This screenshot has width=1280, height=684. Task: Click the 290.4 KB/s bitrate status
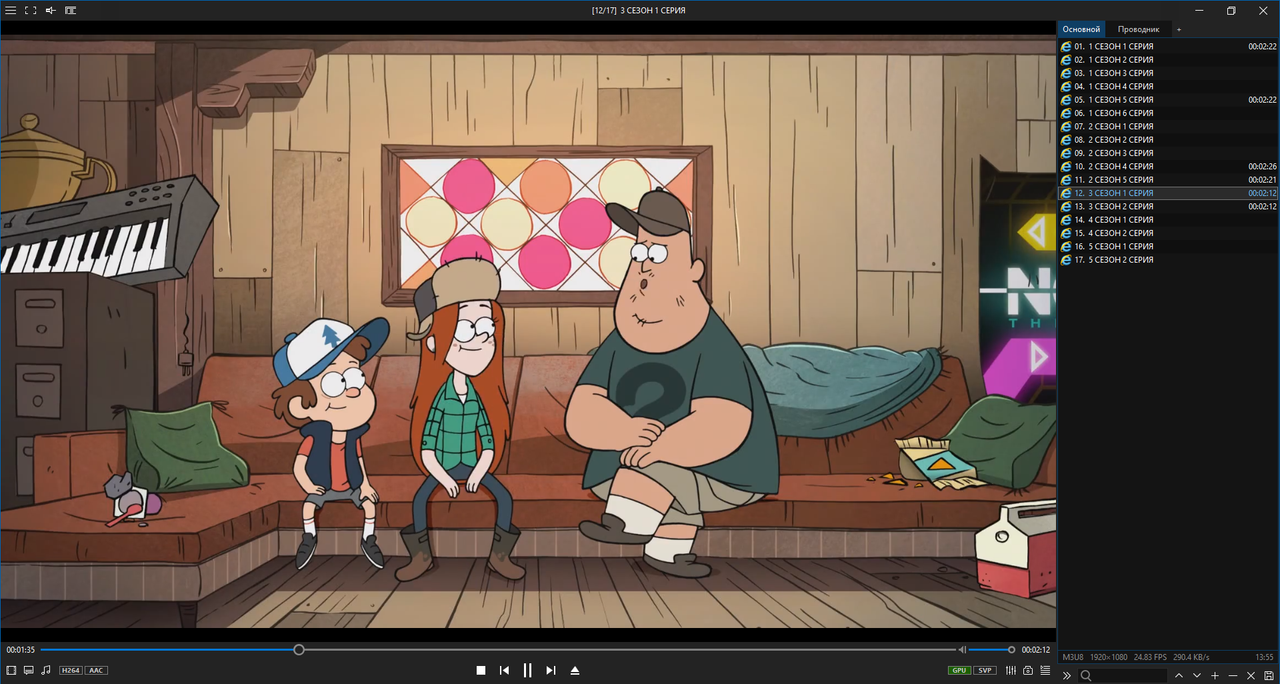(1191, 657)
